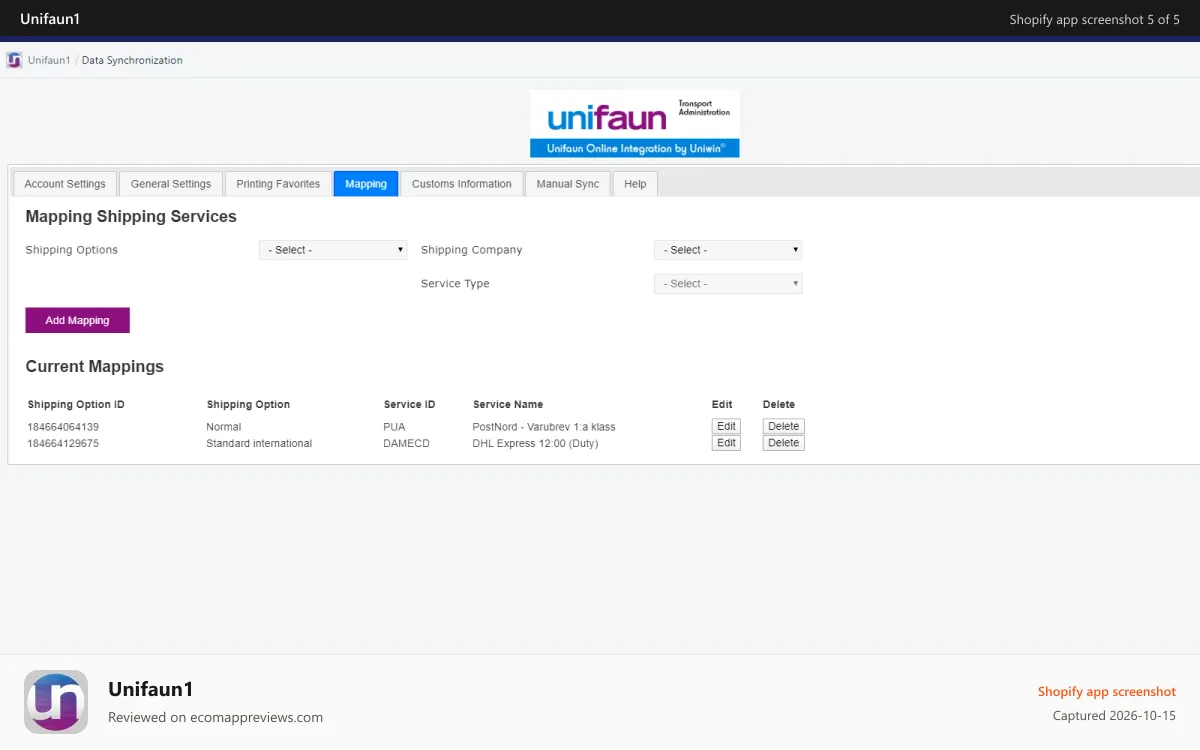Click the Unifaun1 breadcrumb link
Viewport: 1200px width, 750px height.
49,60
